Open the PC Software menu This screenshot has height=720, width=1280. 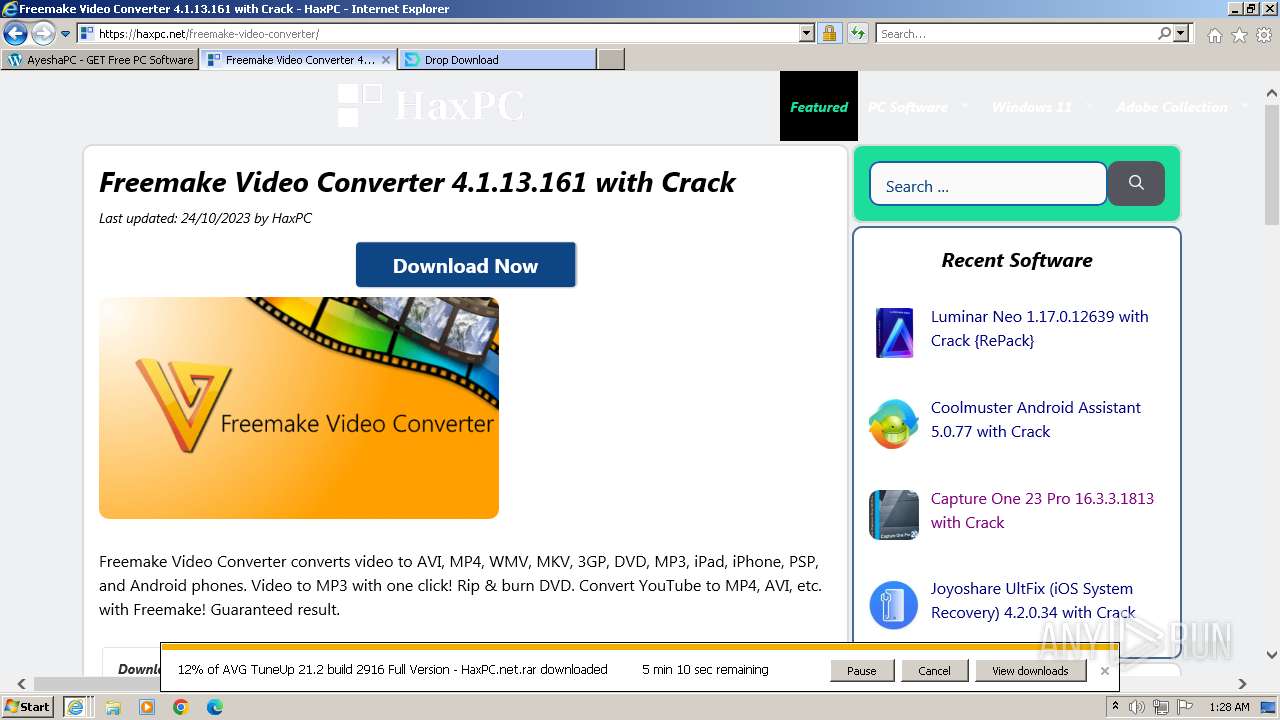point(907,107)
